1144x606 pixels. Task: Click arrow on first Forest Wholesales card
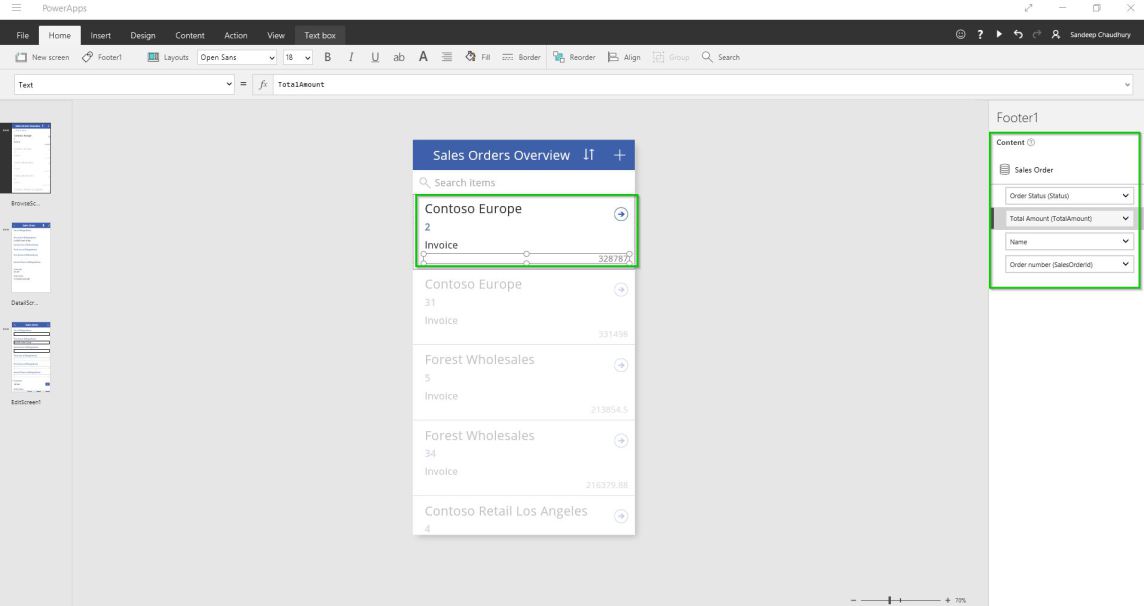point(621,365)
